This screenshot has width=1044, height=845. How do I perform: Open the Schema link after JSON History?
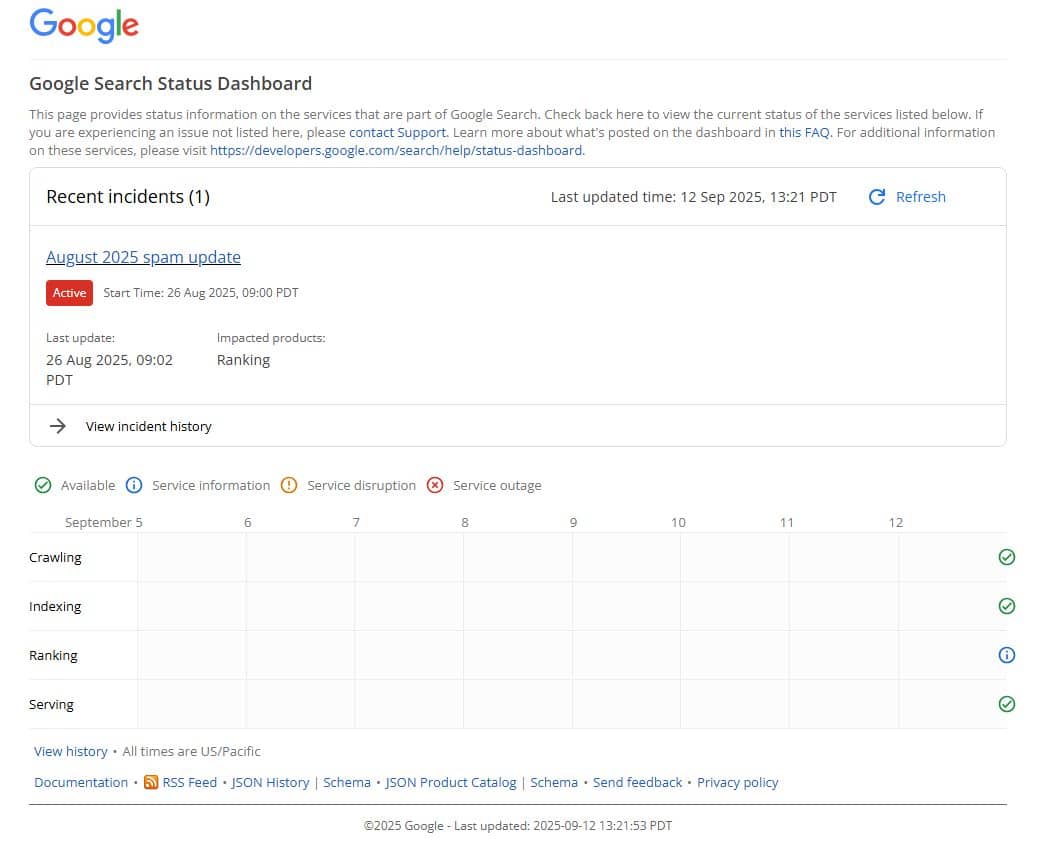coord(347,782)
